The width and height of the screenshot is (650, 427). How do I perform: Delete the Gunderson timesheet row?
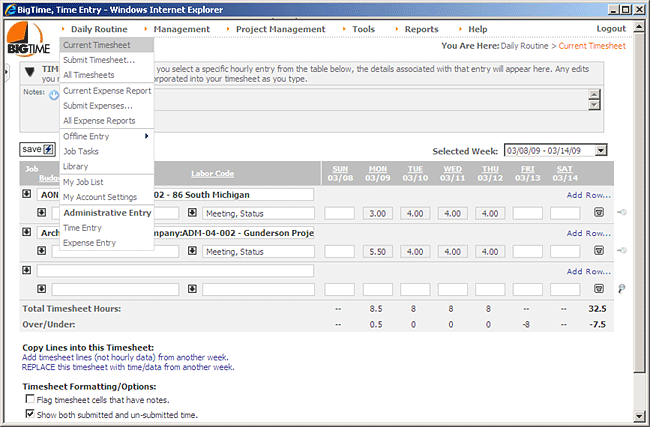click(599, 250)
